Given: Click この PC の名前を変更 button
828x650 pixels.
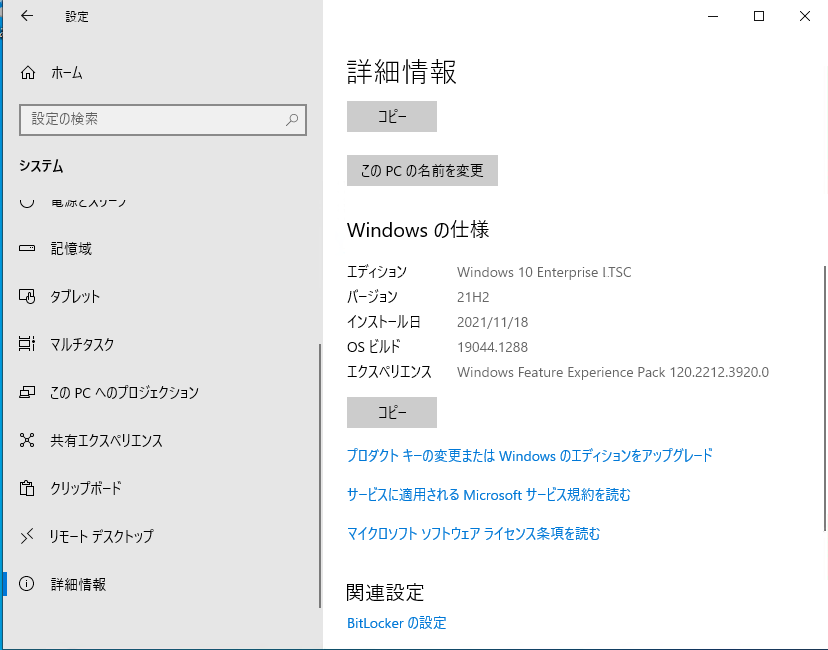Looking at the screenshot, I should coord(422,171).
